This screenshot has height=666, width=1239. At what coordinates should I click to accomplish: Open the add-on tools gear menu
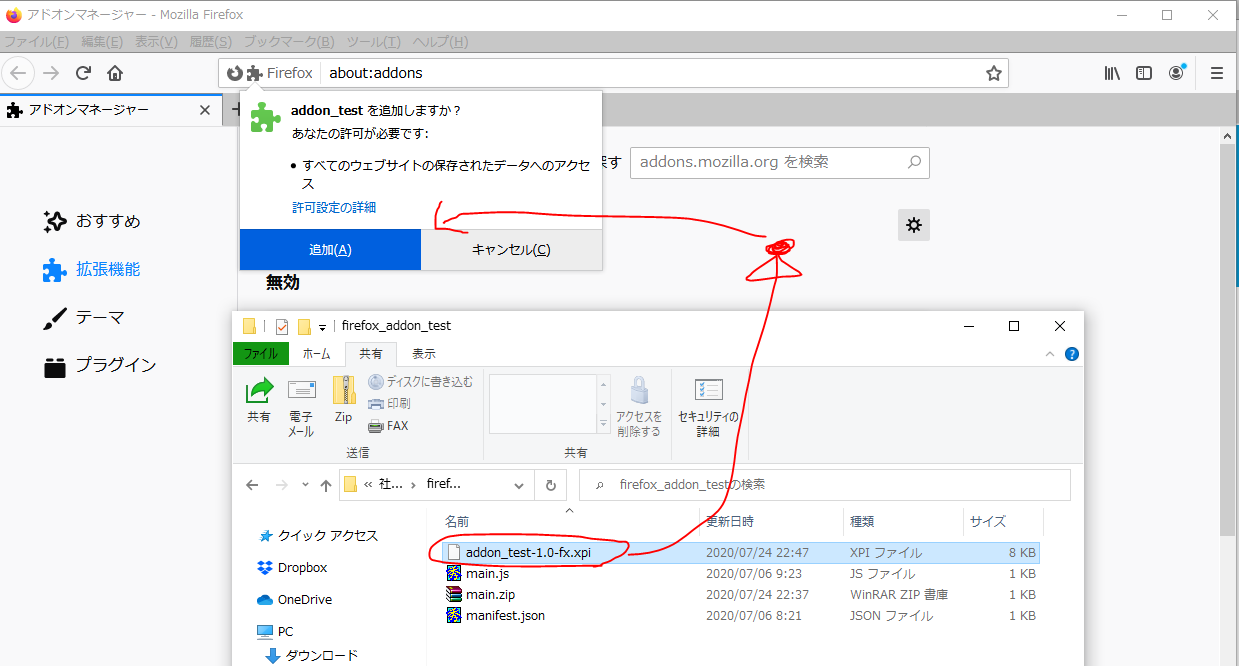click(914, 225)
